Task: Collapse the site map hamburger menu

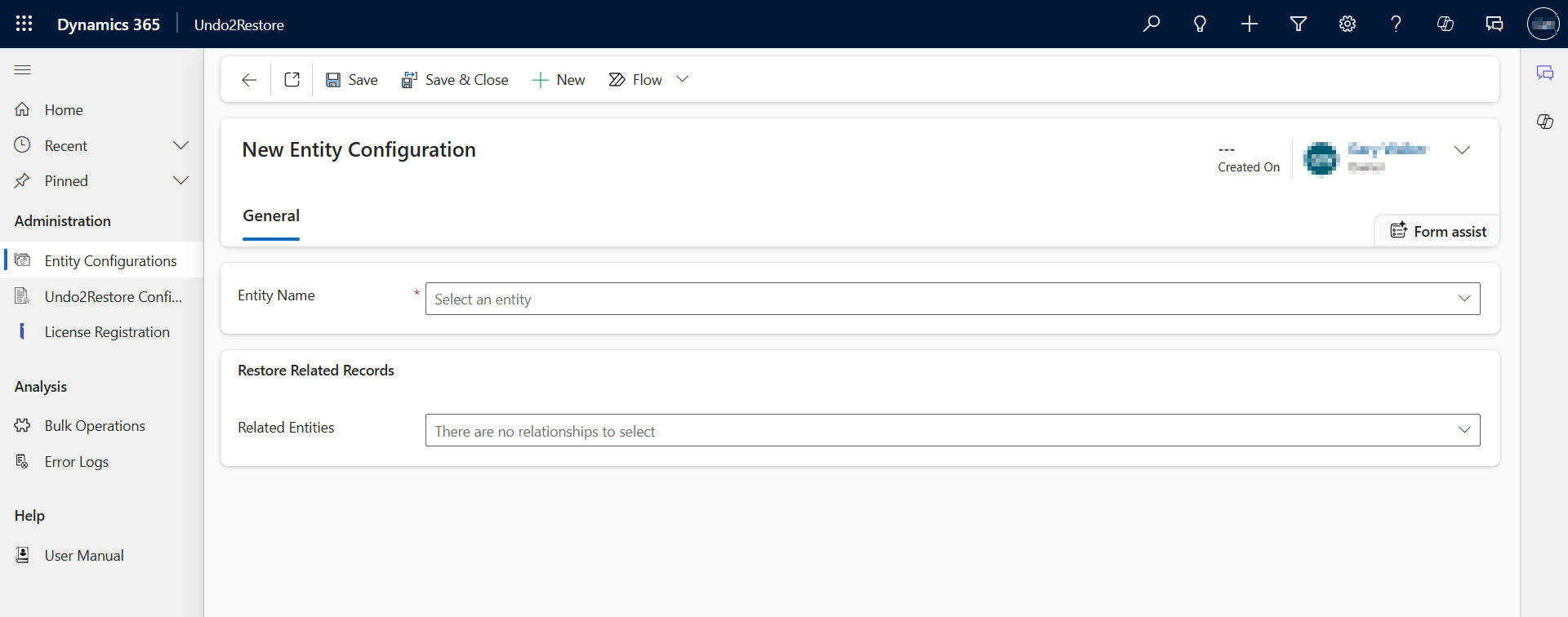Action: [x=23, y=70]
